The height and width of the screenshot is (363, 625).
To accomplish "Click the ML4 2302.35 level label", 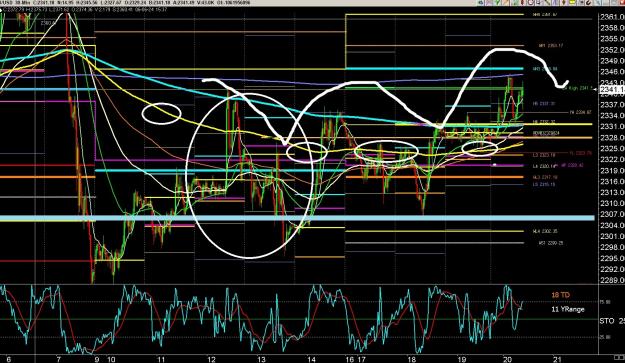I will [x=545, y=231].
